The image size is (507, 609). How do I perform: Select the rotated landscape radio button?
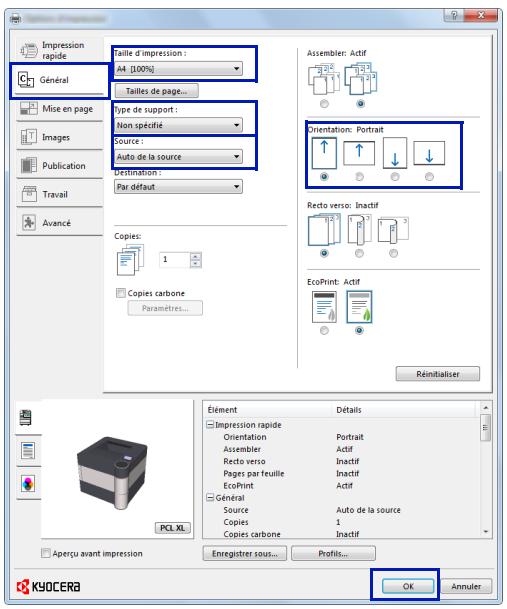tap(429, 177)
